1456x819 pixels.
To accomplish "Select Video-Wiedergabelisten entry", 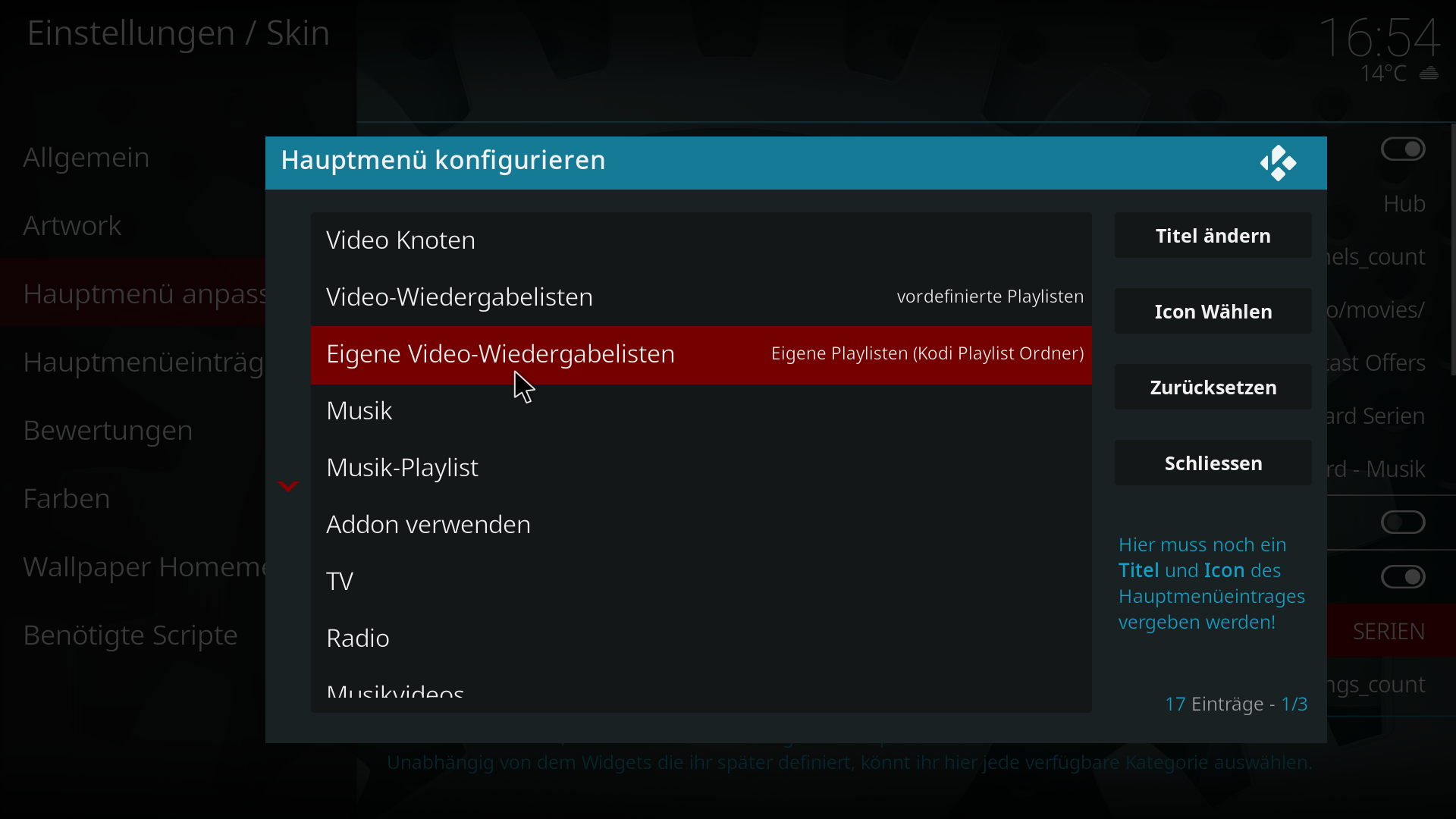I will click(701, 297).
